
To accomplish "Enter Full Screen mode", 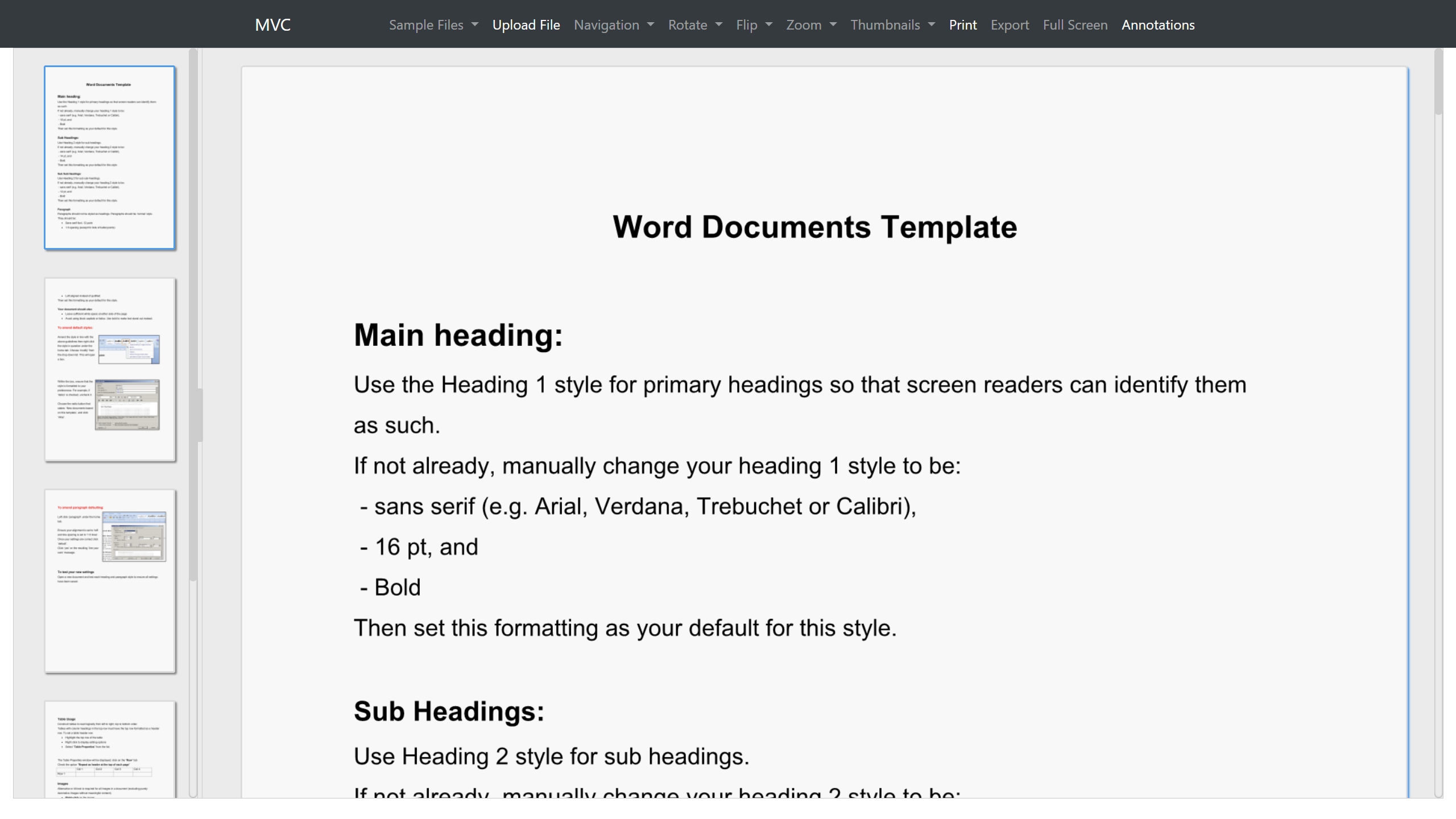I will (1075, 25).
